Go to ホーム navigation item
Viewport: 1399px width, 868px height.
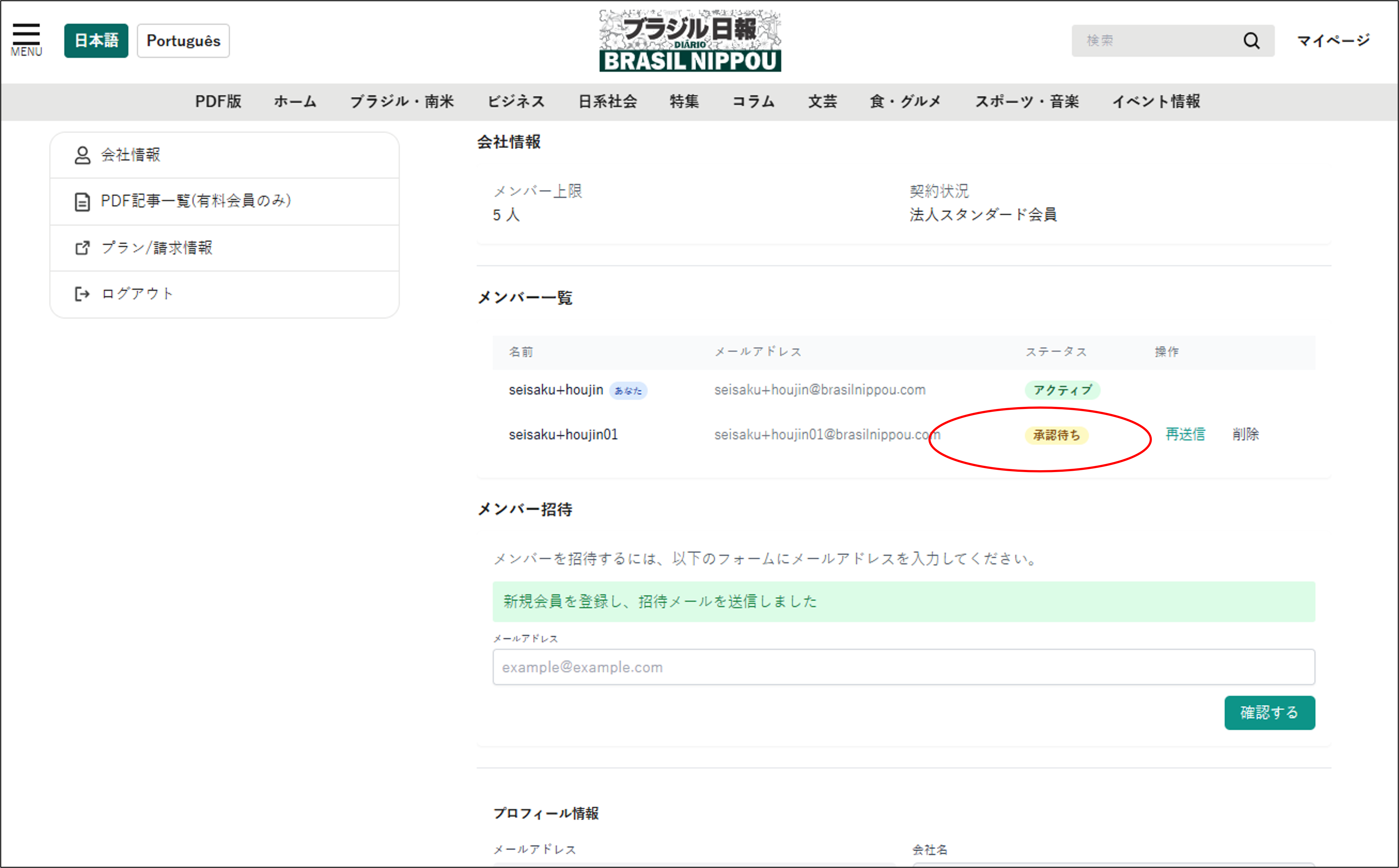click(295, 102)
